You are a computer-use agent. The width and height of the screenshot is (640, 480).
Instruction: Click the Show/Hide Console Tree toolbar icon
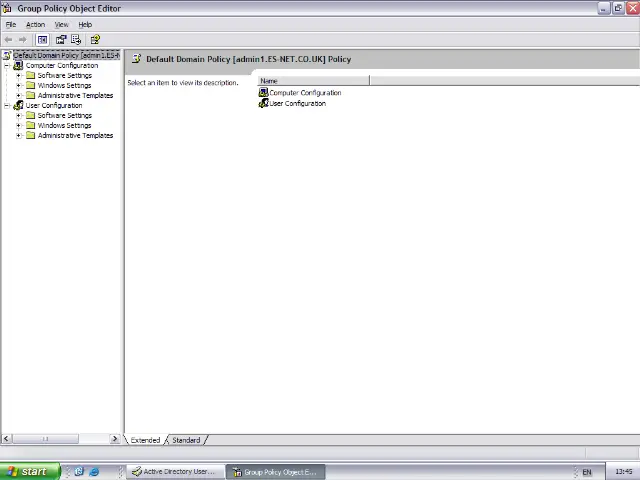tap(42, 40)
